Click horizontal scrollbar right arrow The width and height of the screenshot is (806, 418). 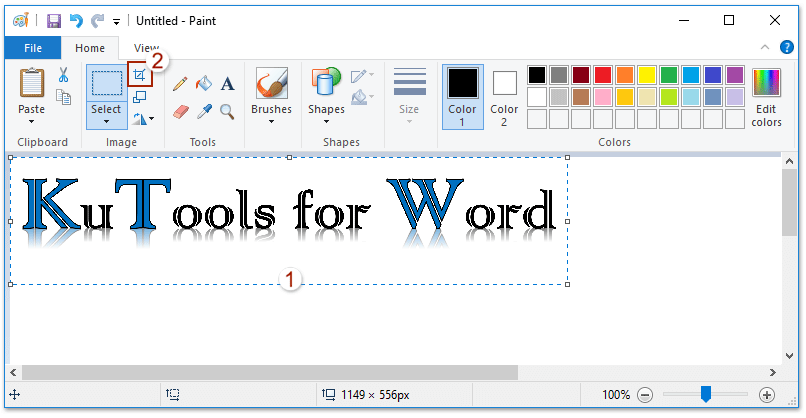(x=772, y=372)
